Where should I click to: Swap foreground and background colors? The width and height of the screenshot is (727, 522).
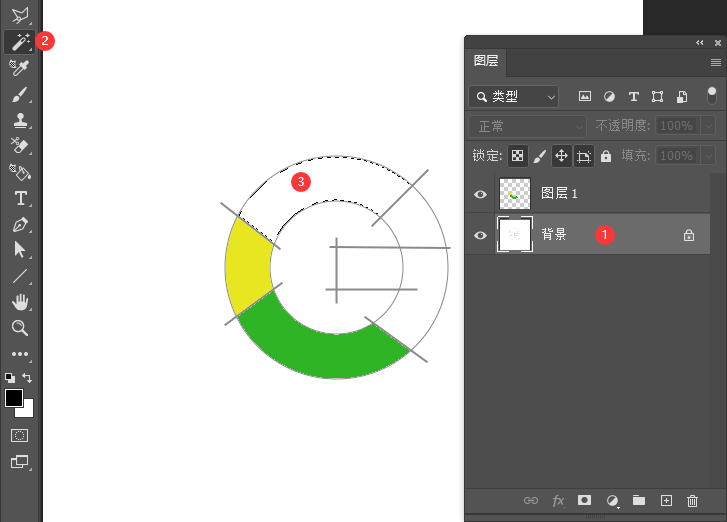[x=27, y=378]
